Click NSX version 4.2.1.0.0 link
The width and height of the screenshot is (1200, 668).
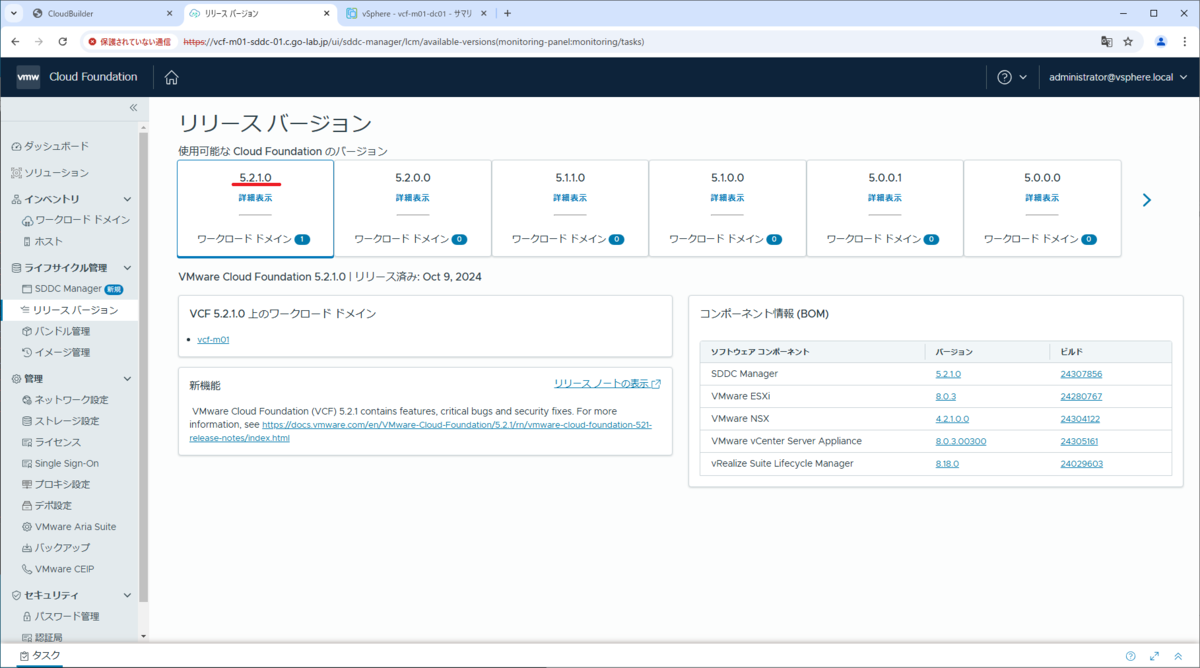952,419
